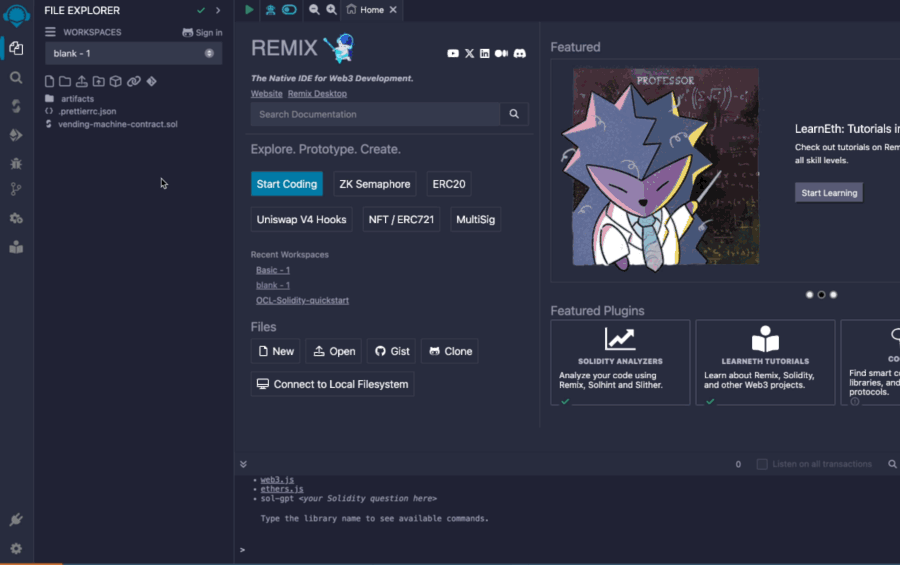Image resolution: width=900 pixels, height=565 pixels.
Task: Open the OCL-Solidity-quickstart recent workspace link
Action: tap(302, 300)
